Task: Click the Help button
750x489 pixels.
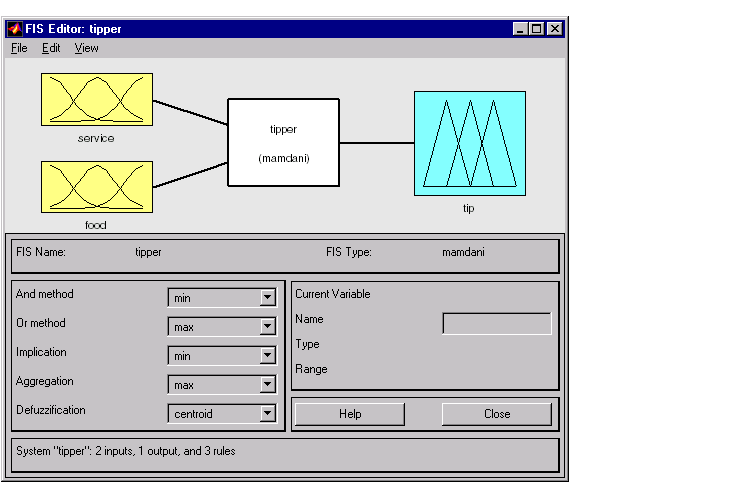Action: tap(349, 414)
